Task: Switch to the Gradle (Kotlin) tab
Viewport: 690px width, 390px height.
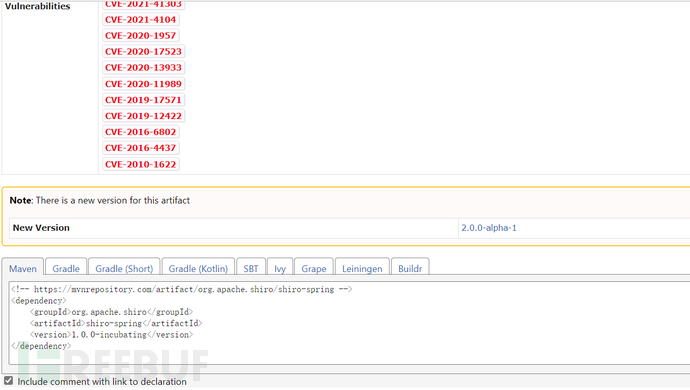Action: click(x=198, y=268)
